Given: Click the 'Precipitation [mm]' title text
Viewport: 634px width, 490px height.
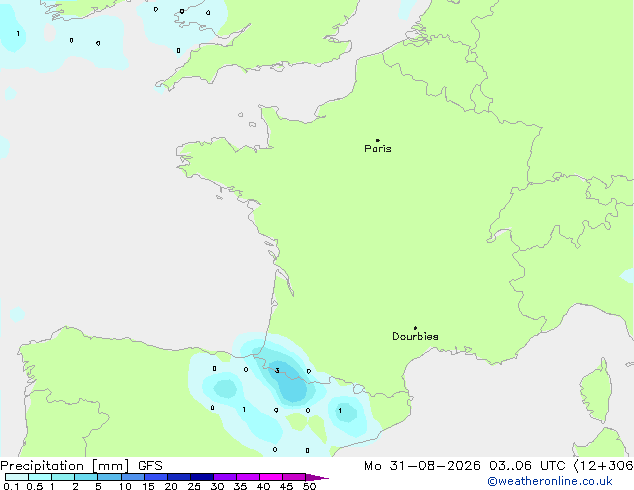Looking at the screenshot, I should point(65,466).
